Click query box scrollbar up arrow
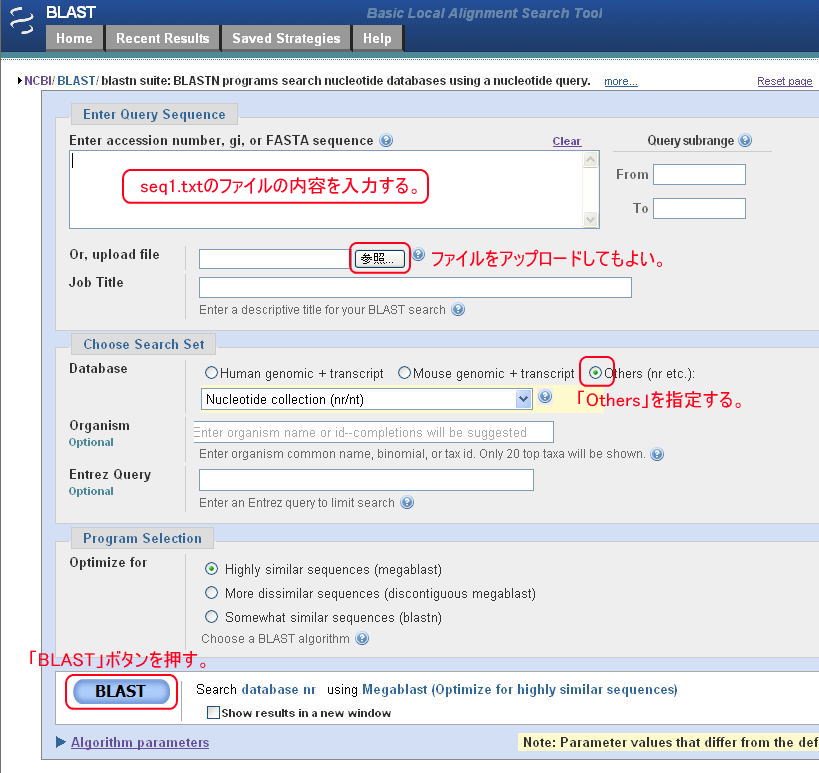 [x=591, y=159]
